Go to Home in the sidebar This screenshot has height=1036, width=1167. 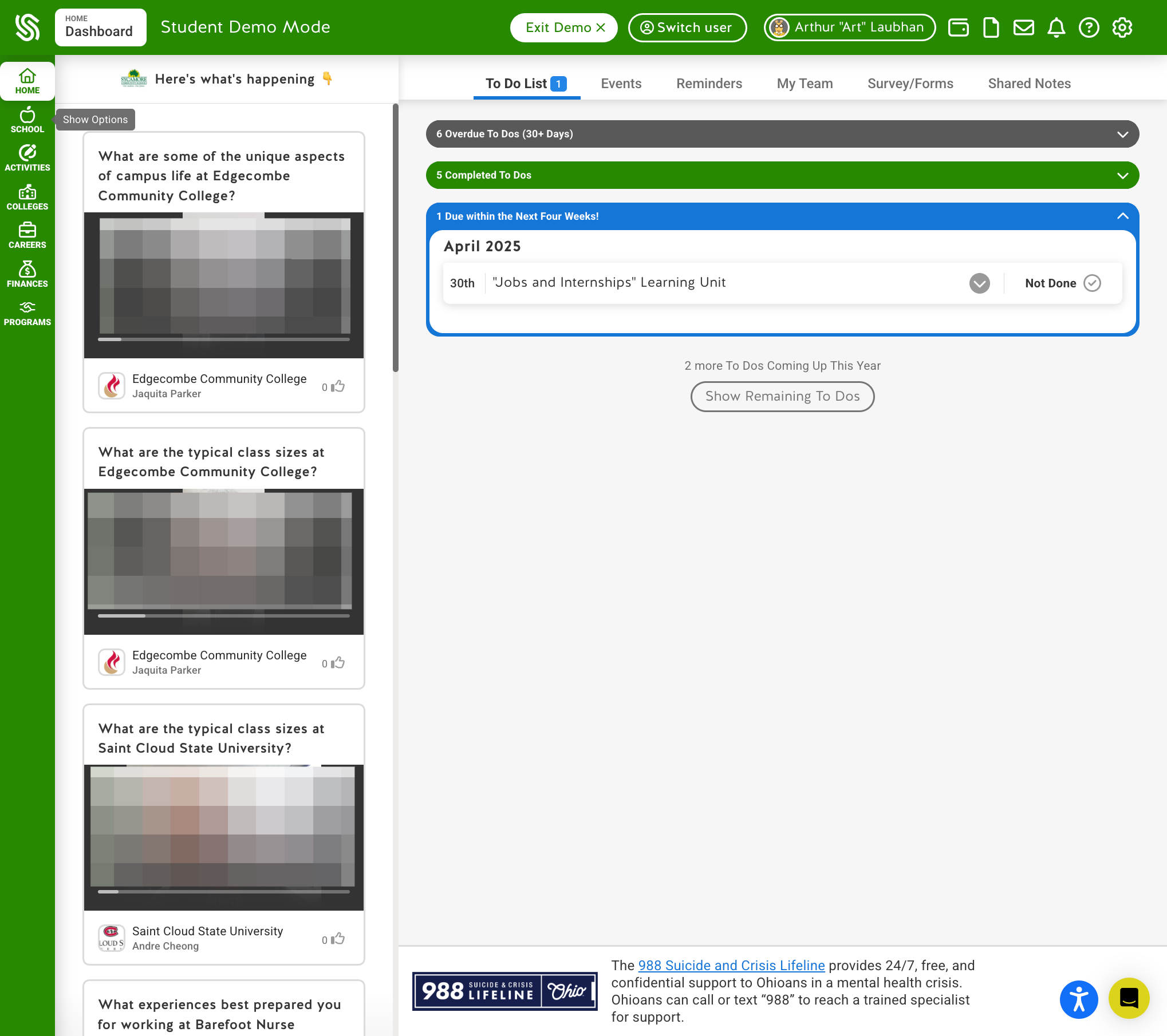point(27,81)
